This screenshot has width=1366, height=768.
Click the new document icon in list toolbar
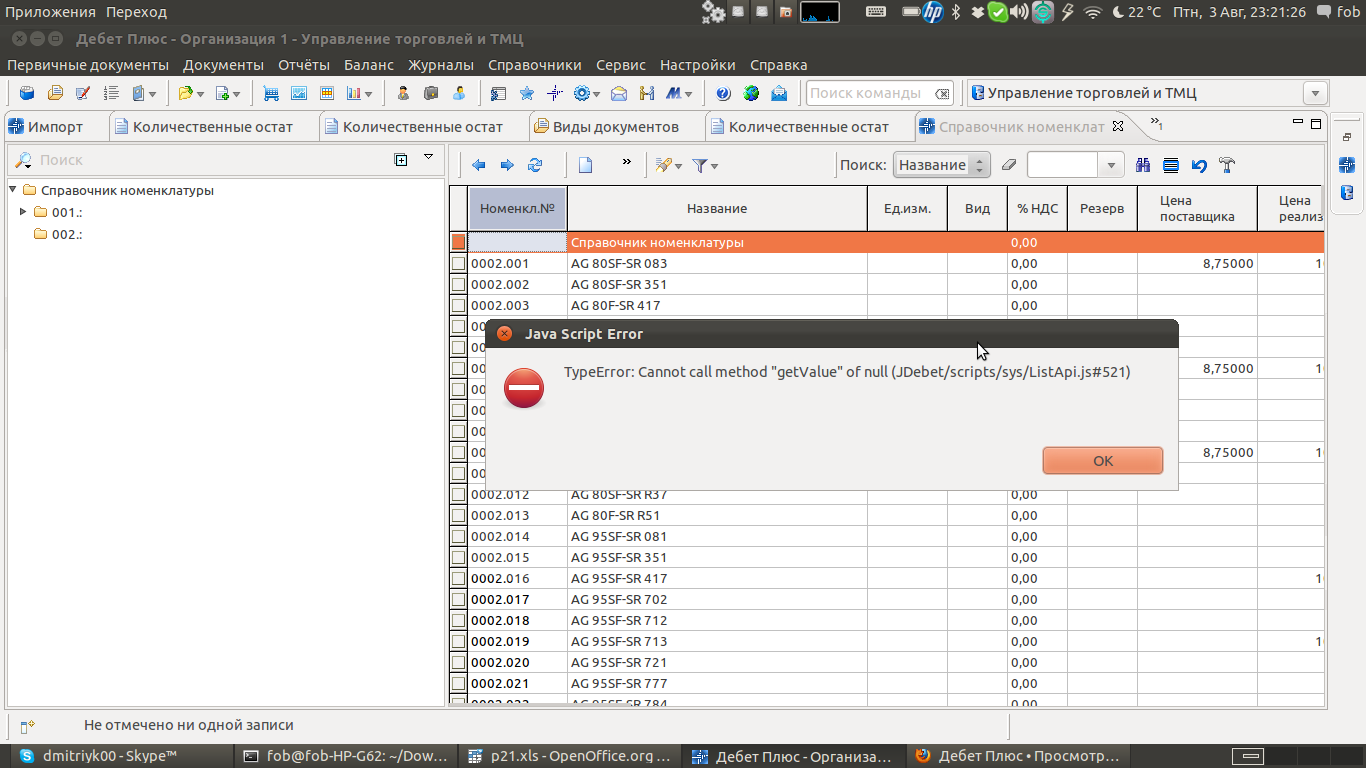[586, 165]
